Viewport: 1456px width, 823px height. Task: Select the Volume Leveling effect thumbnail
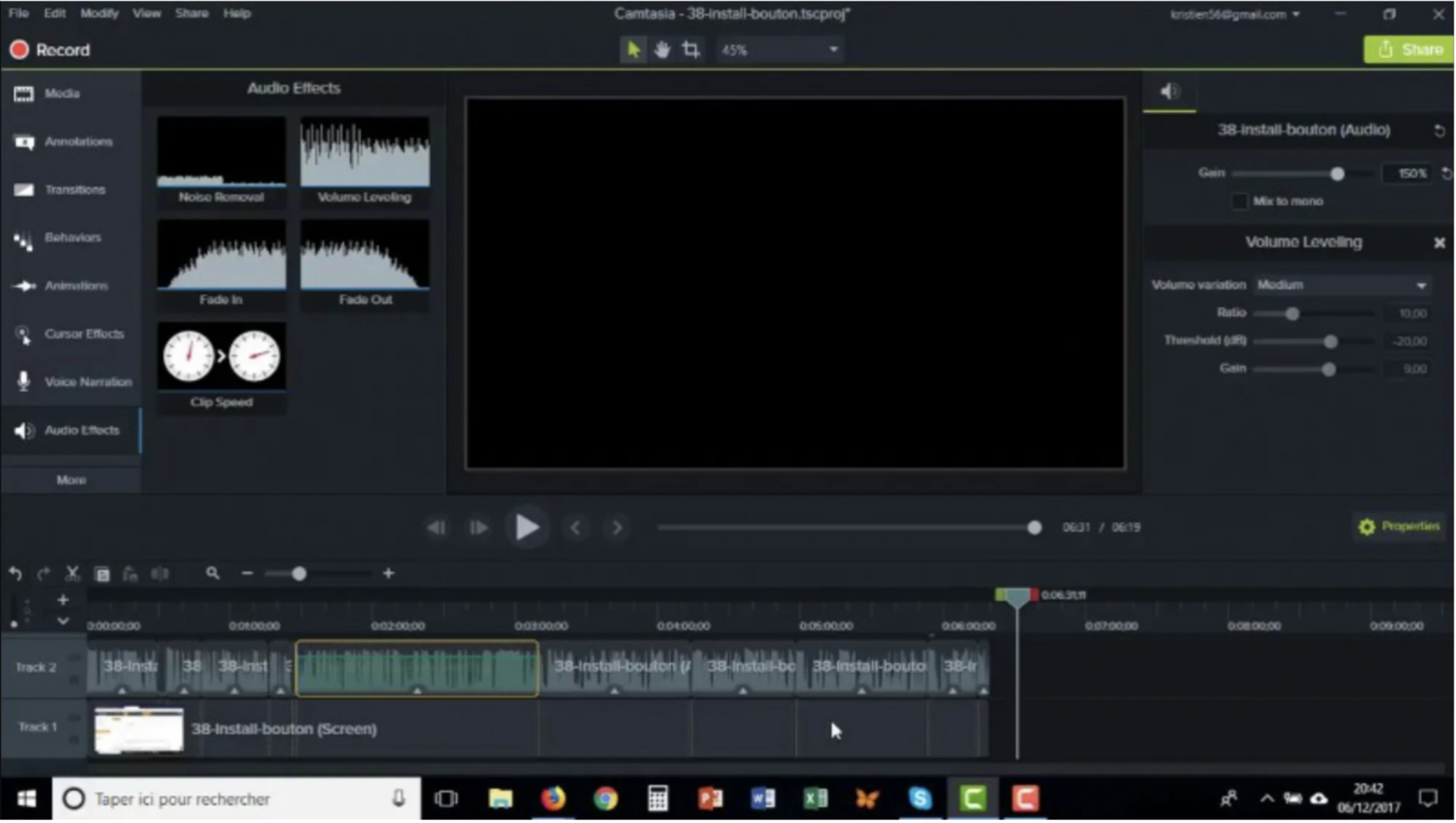pos(364,160)
